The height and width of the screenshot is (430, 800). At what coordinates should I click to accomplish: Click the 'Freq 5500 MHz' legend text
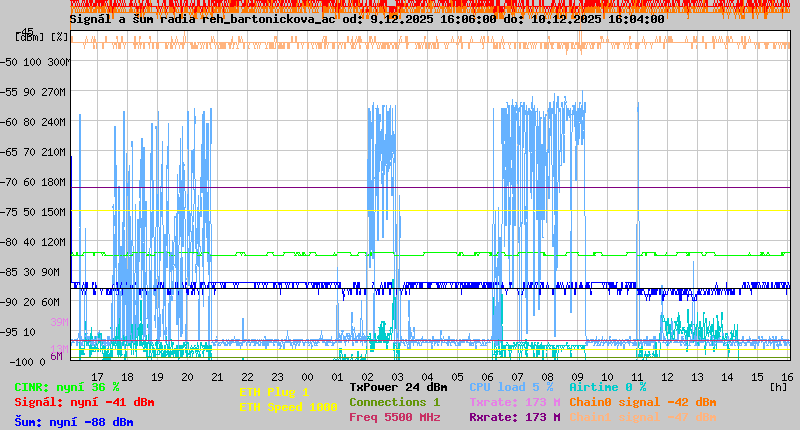coord(394,417)
